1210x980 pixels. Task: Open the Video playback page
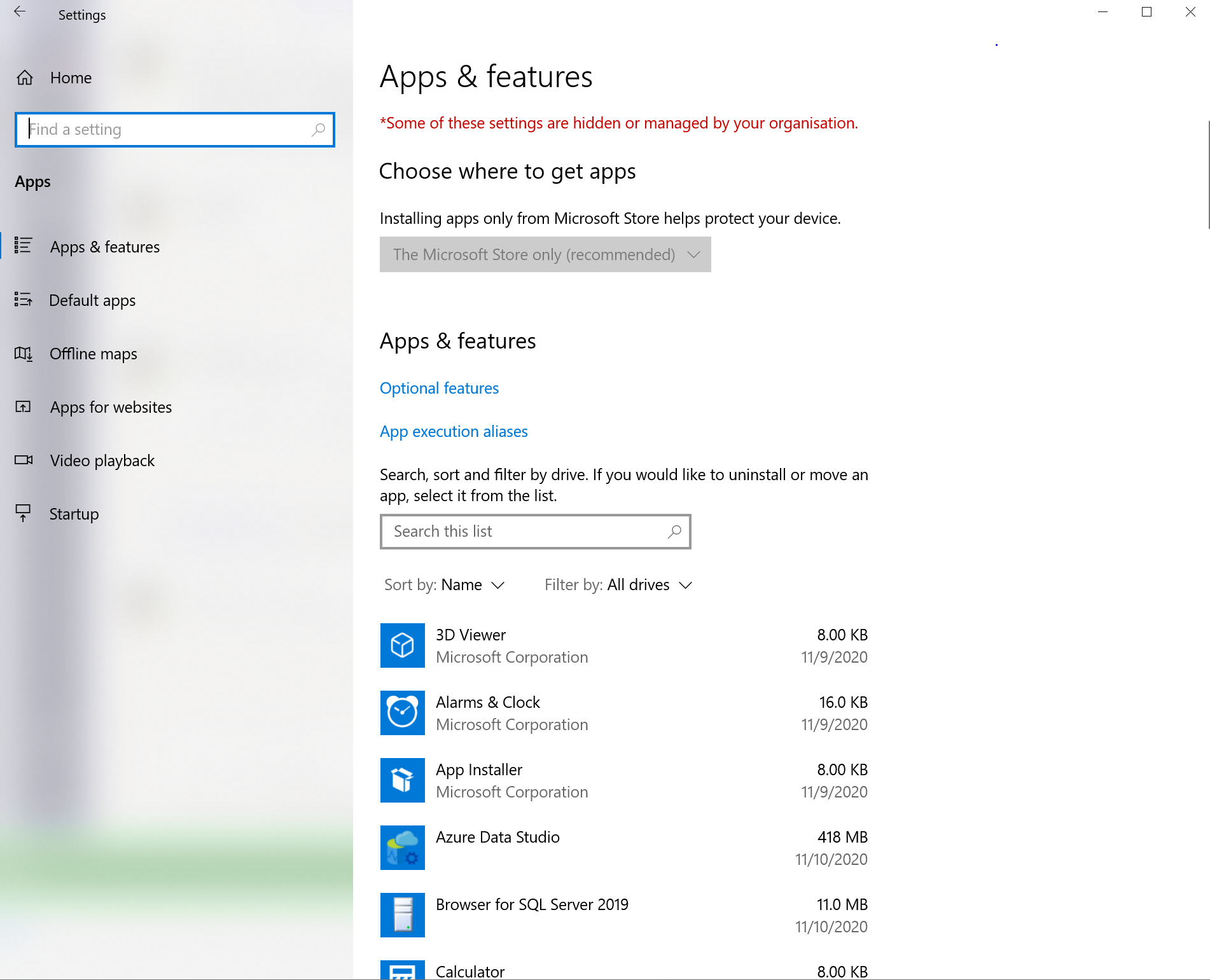pos(102,460)
